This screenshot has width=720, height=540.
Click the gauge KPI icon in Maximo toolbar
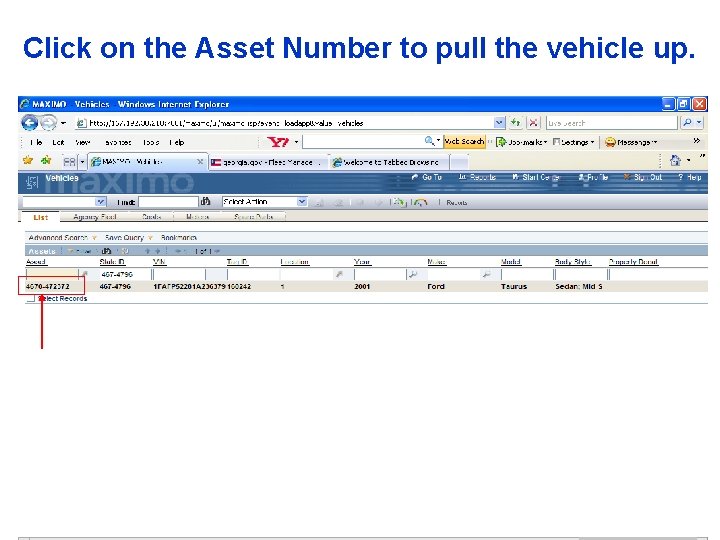(x=419, y=202)
